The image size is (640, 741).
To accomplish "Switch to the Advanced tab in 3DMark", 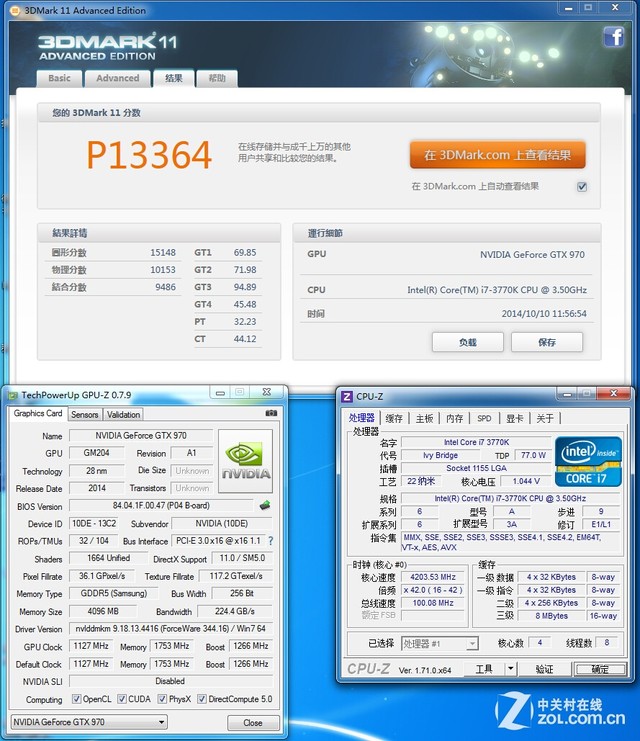I will tap(118, 78).
